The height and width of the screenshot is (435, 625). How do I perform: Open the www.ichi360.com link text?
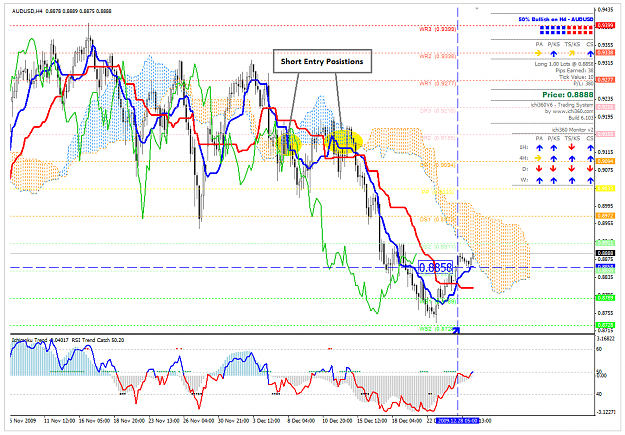coord(572,111)
